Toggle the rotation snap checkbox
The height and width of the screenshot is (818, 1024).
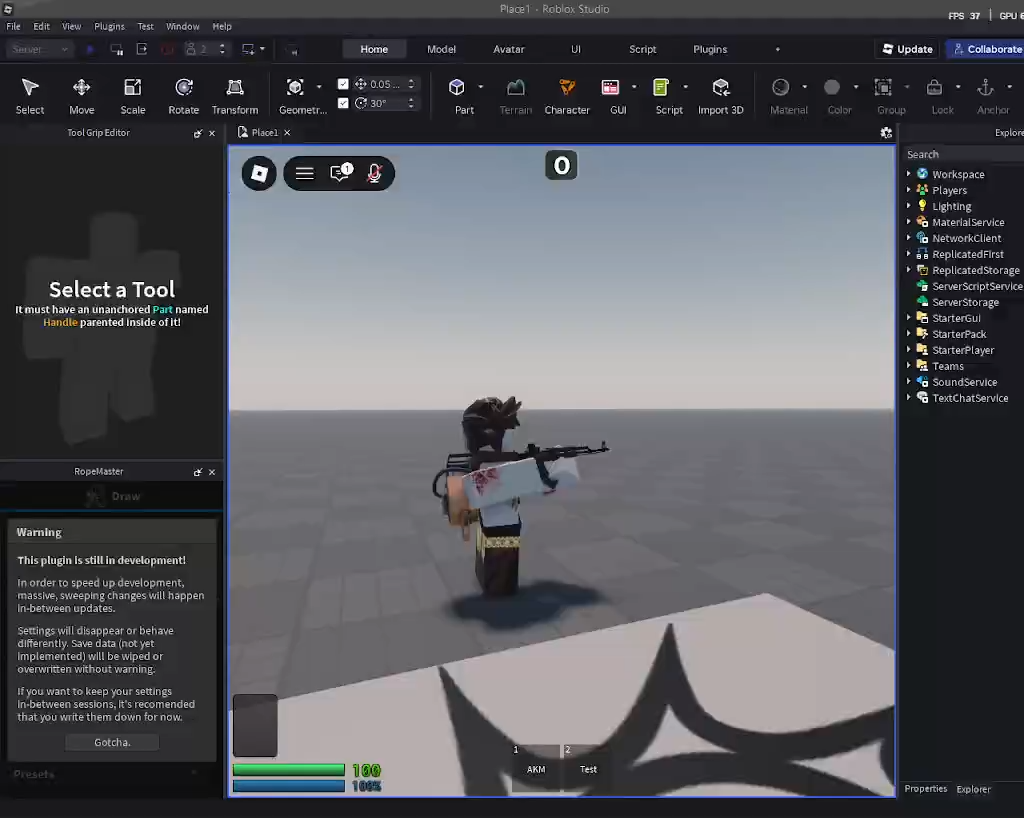343,103
